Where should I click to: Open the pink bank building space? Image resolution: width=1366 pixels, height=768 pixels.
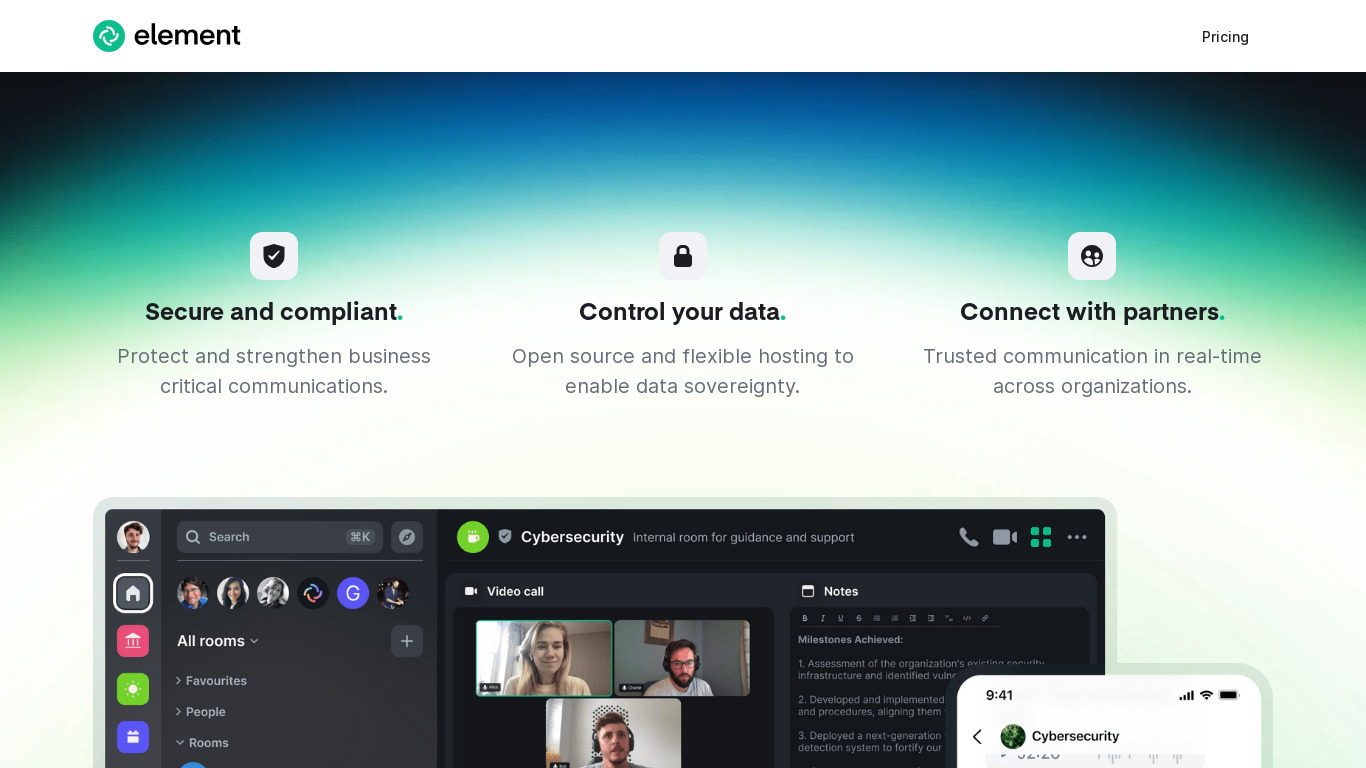[133, 641]
